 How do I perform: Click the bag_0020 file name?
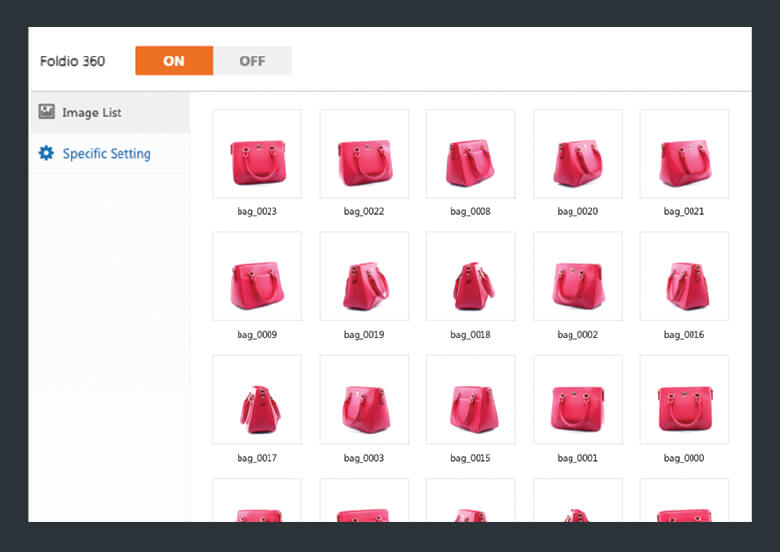578,211
